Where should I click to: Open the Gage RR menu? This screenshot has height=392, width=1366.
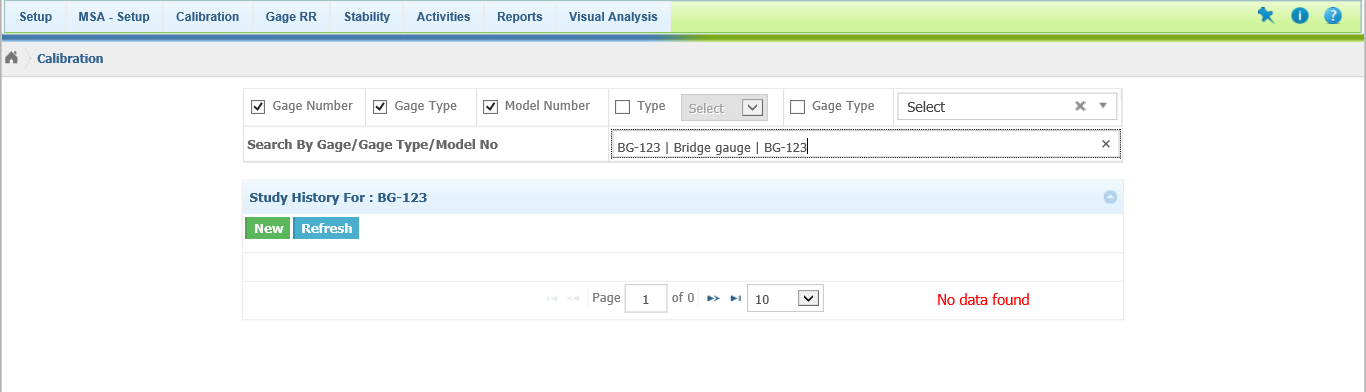(x=292, y=17)
